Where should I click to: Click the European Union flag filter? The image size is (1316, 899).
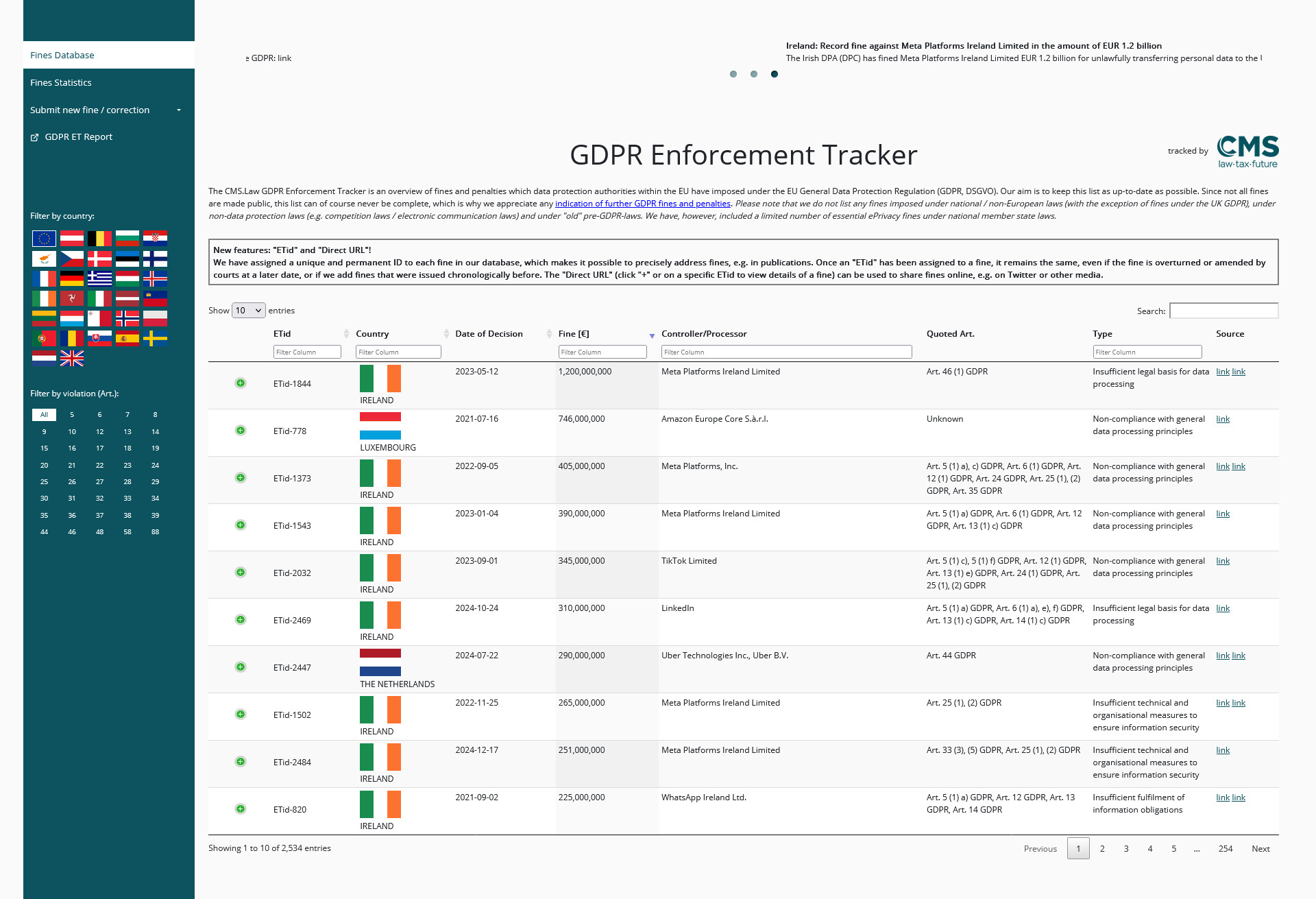(44, 239)
